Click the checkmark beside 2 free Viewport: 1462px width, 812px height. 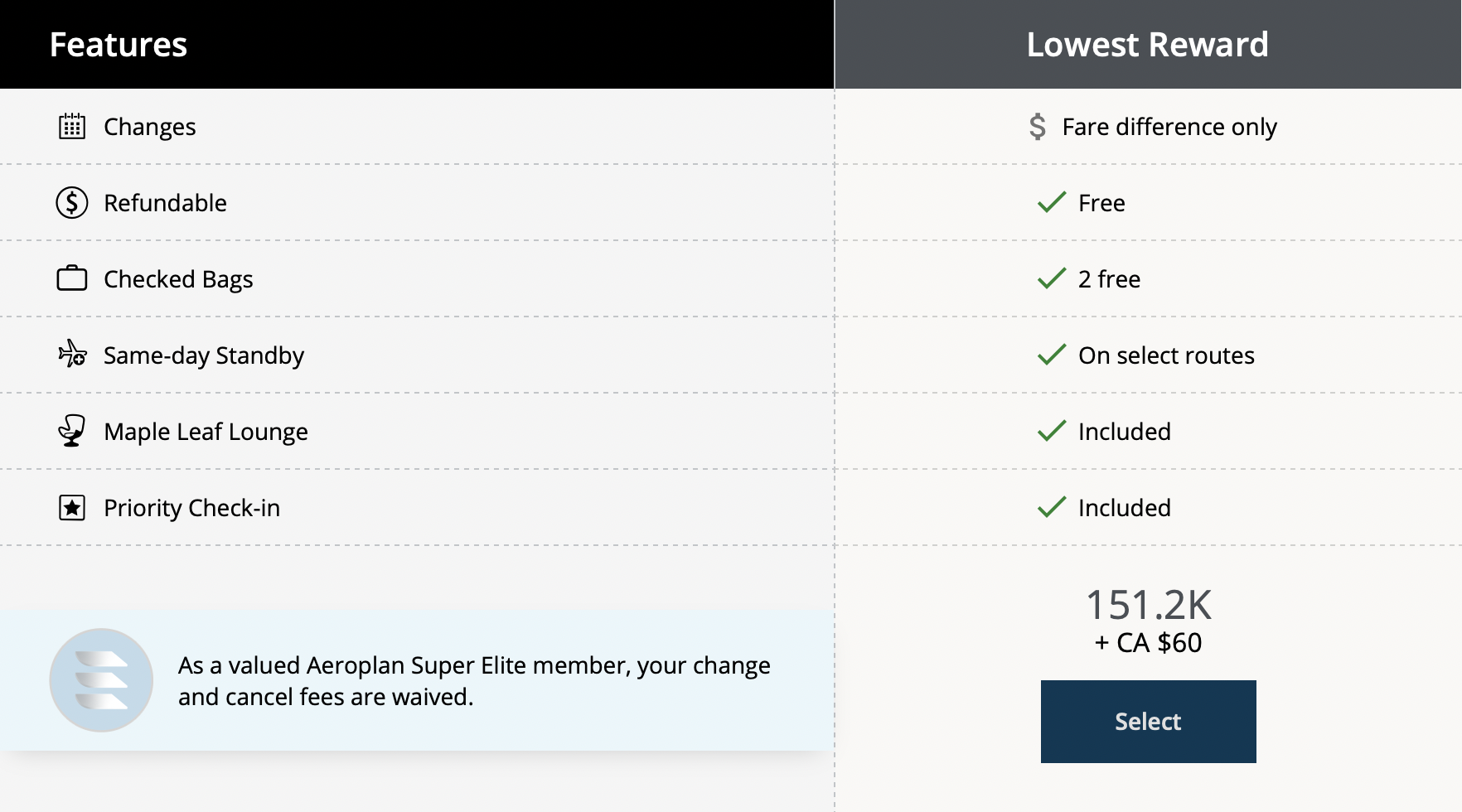[1052, 278]
